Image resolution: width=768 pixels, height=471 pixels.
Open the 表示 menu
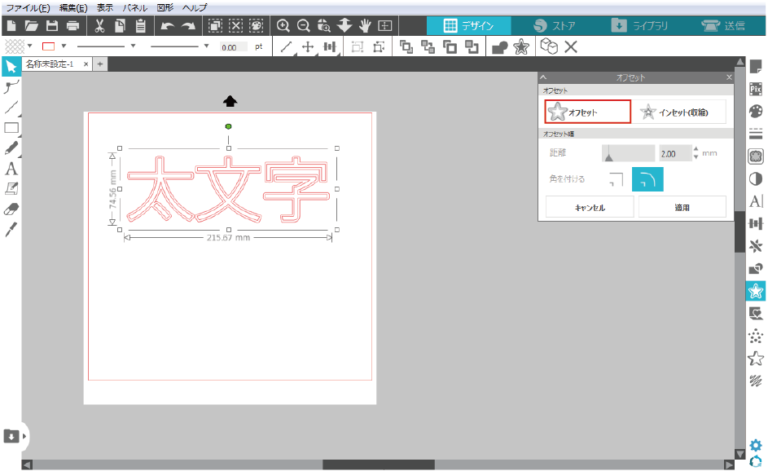click(105, 8)
